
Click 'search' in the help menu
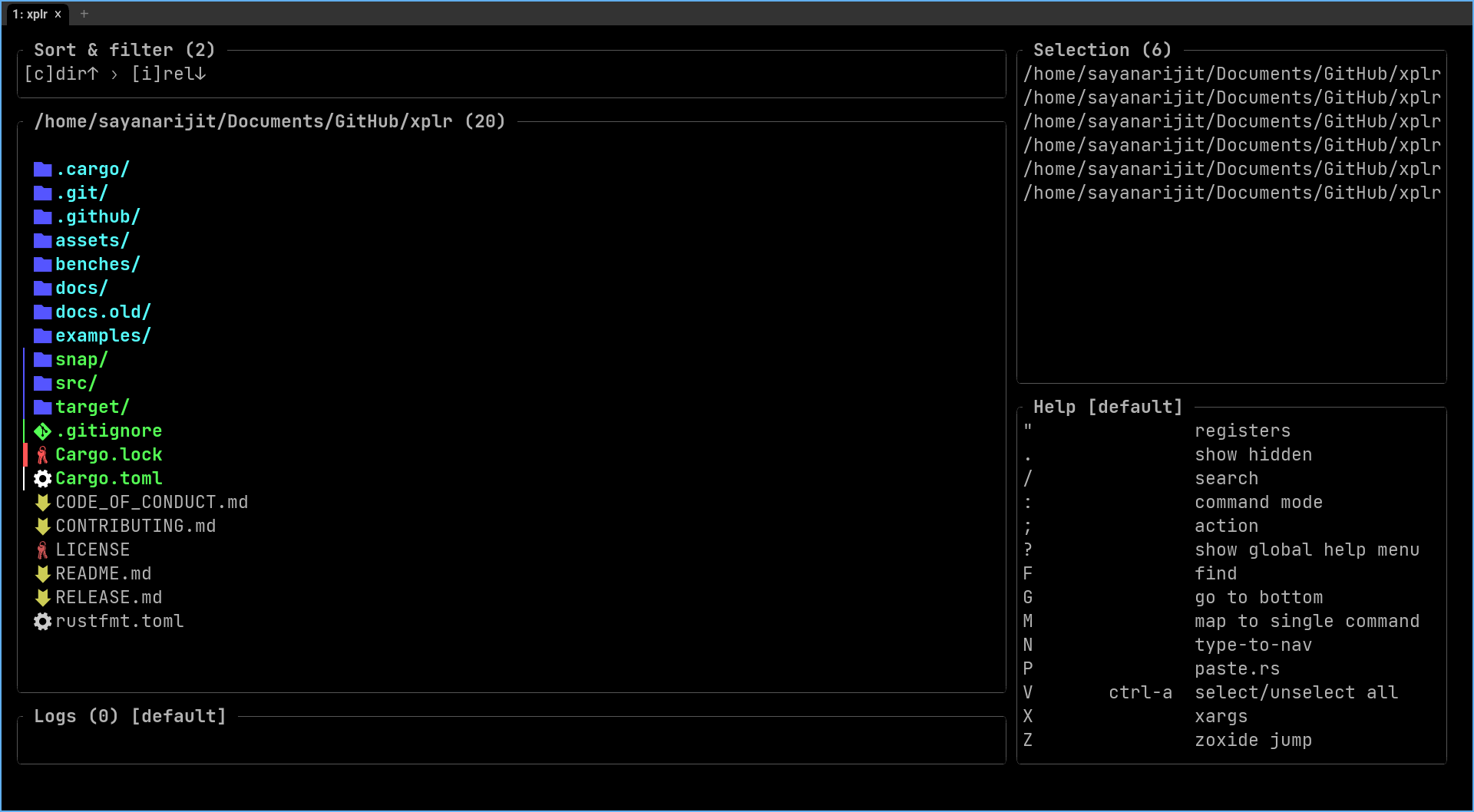pyautogui.click(x=1227, y=479)
